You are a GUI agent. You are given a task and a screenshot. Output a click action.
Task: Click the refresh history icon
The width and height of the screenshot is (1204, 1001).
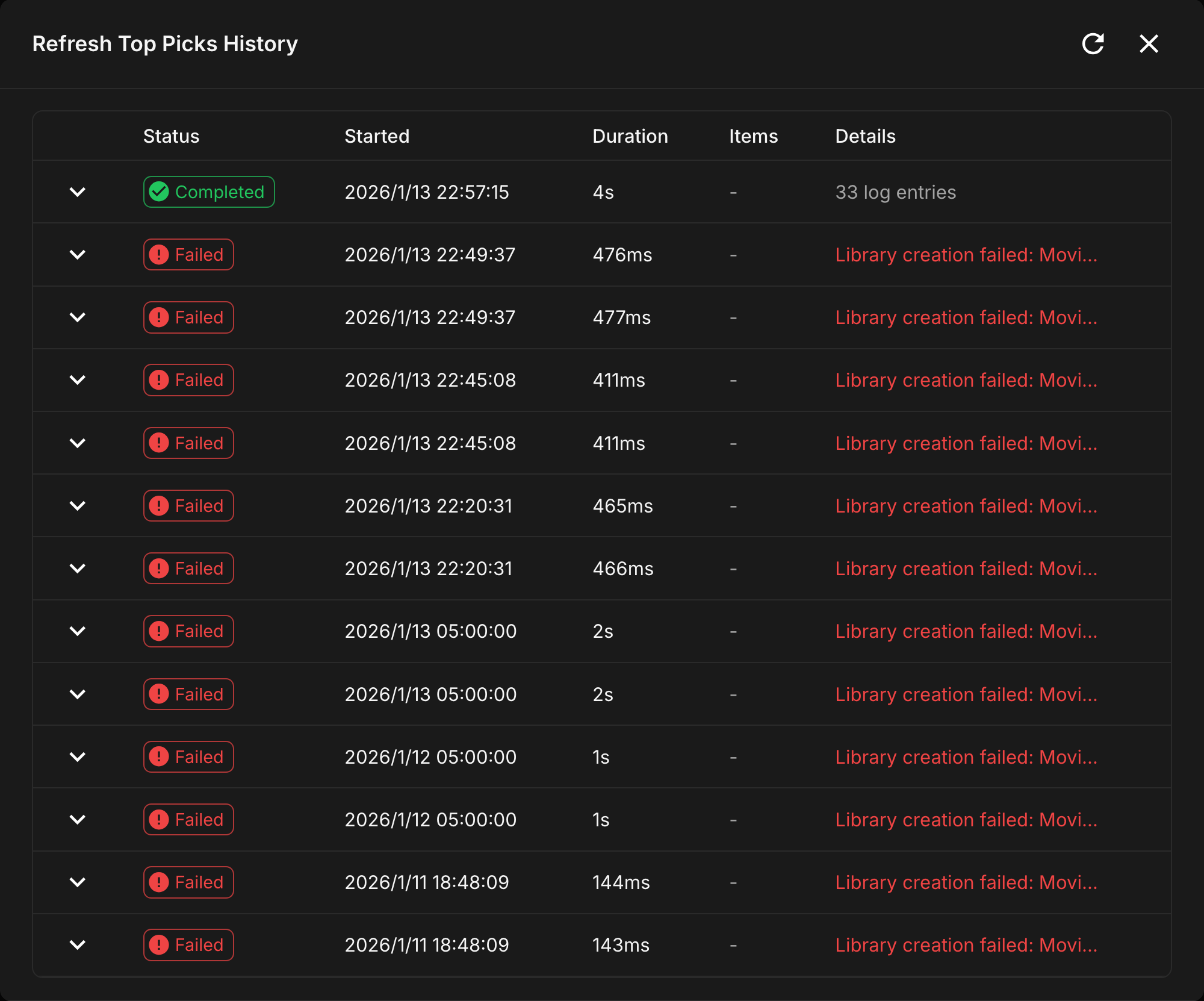coord(1093,44)
